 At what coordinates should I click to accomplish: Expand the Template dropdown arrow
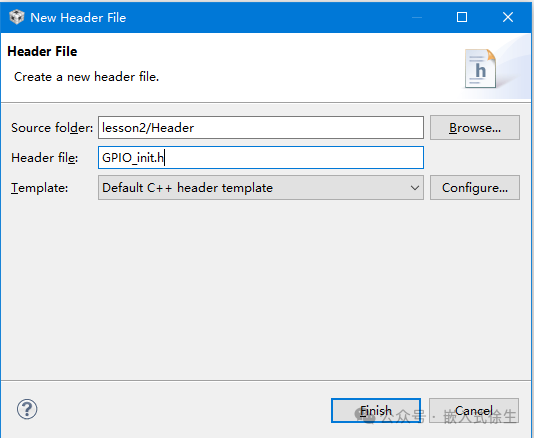pos(414,188)
